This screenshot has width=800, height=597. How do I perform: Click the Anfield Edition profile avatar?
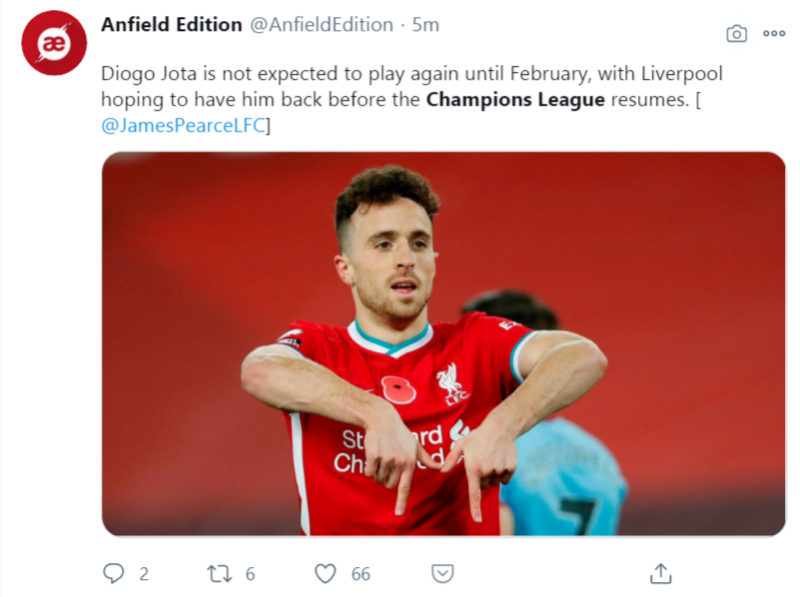point(54,43)
